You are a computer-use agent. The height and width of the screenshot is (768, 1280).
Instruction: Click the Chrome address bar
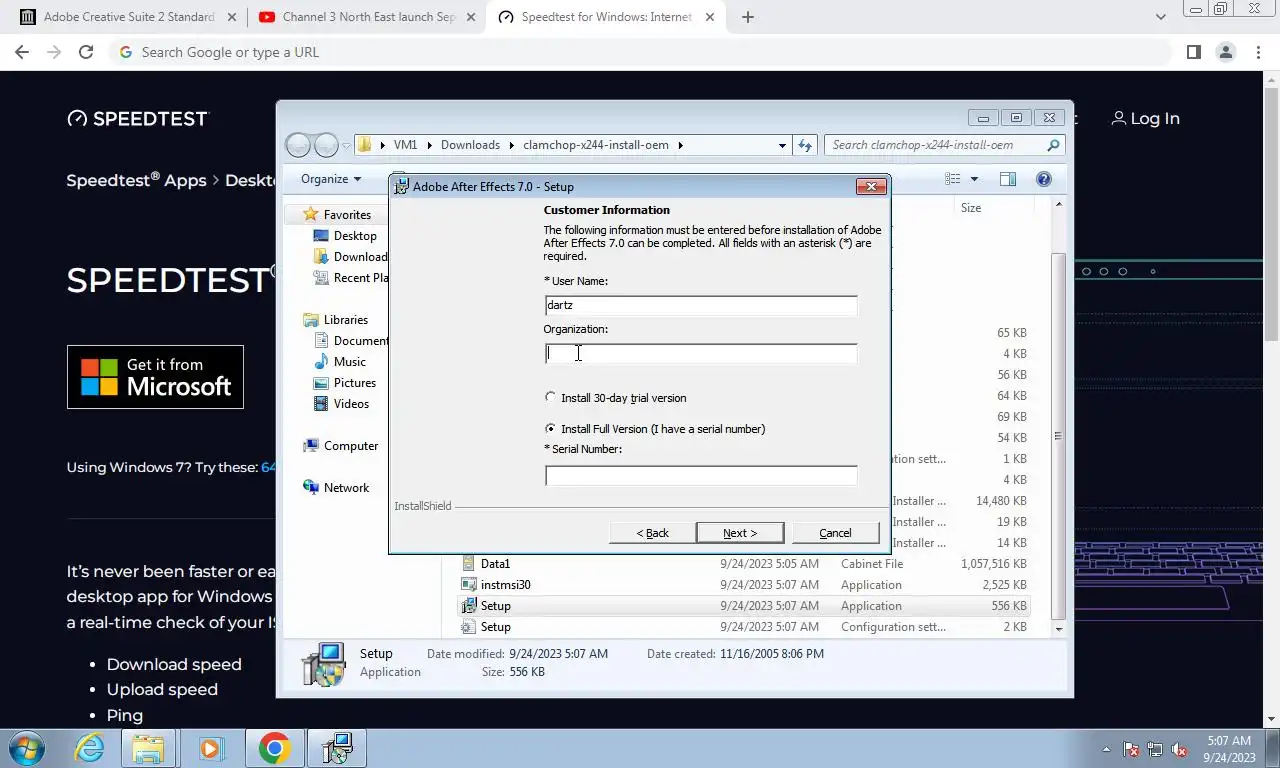(x=640, y=52)
